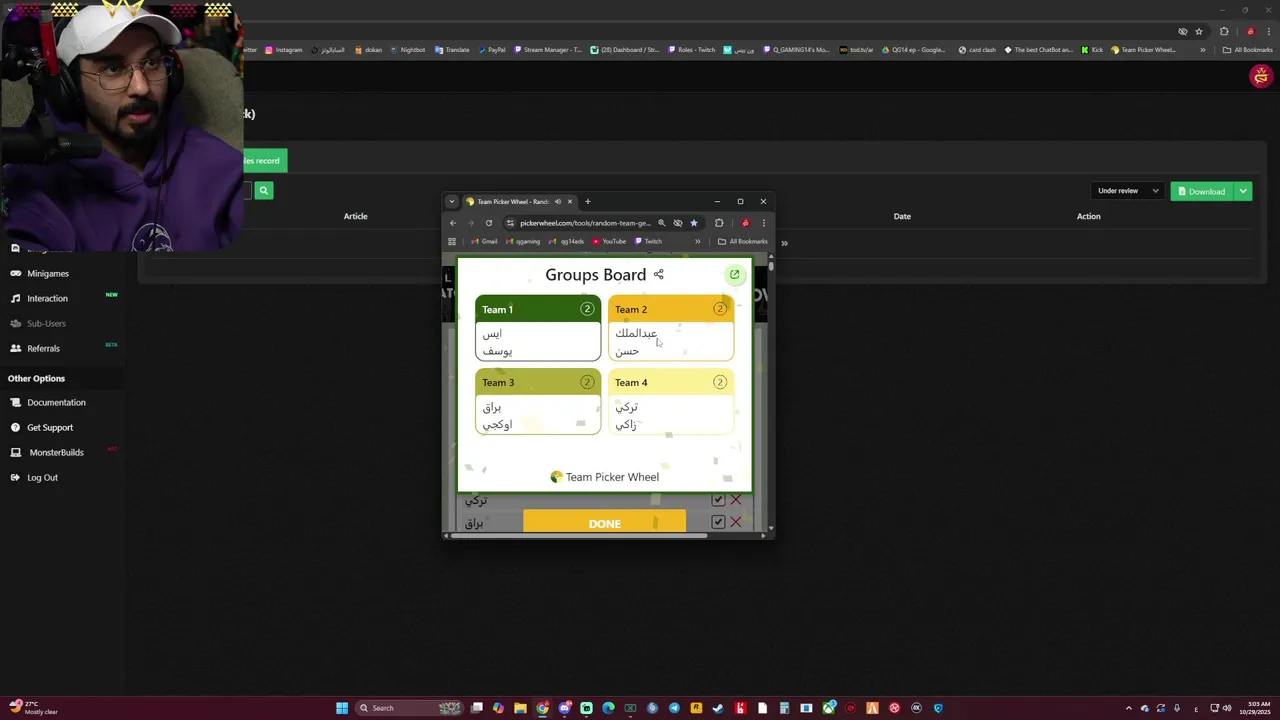
Task: Open the Twitch bookmark in the popup
Action: click(x=648, y=241)
